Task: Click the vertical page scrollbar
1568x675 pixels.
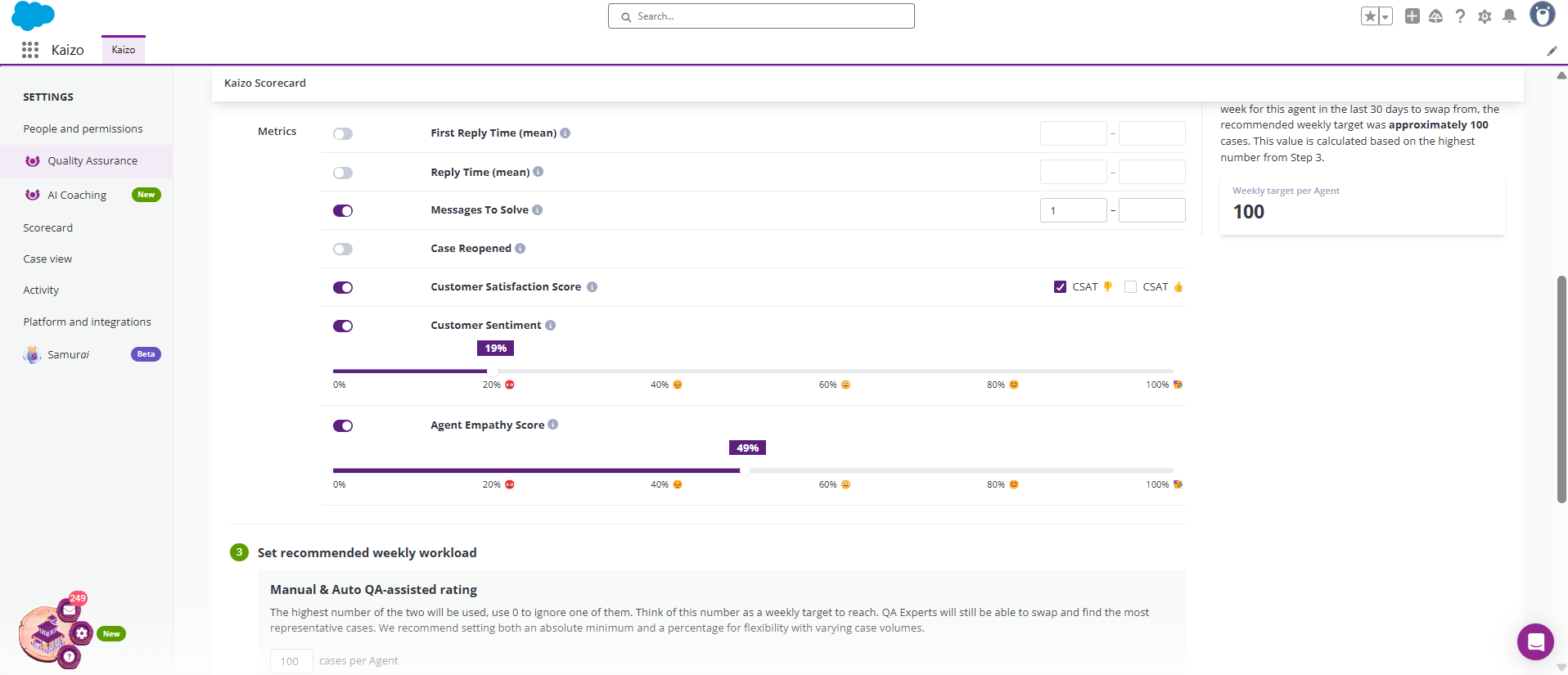Action: click(1561, 389)
